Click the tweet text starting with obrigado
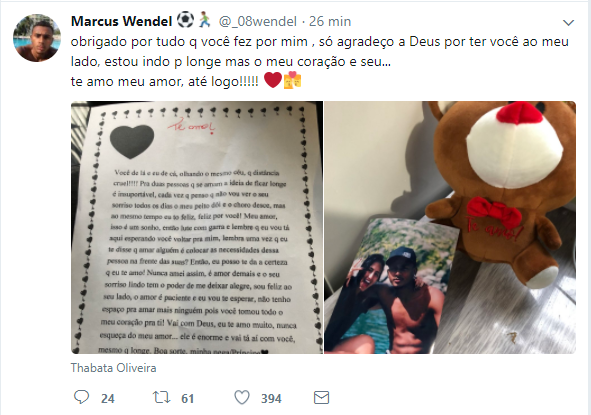 (320, 61)
